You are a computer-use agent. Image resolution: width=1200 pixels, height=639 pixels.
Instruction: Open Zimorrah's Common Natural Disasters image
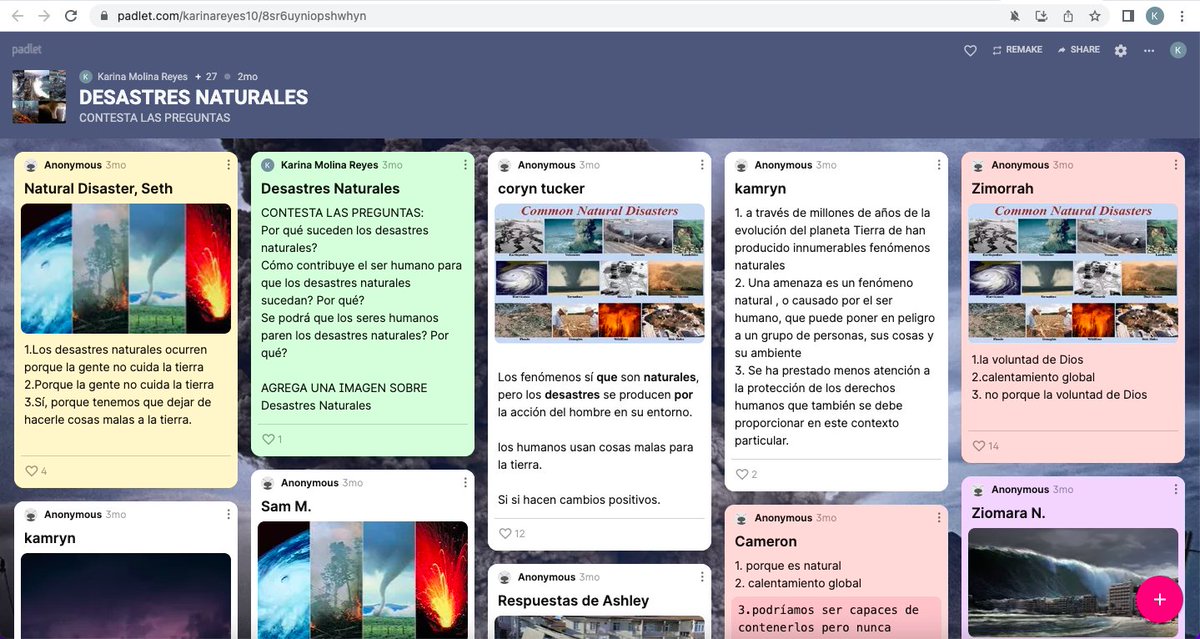[1073, 274]
